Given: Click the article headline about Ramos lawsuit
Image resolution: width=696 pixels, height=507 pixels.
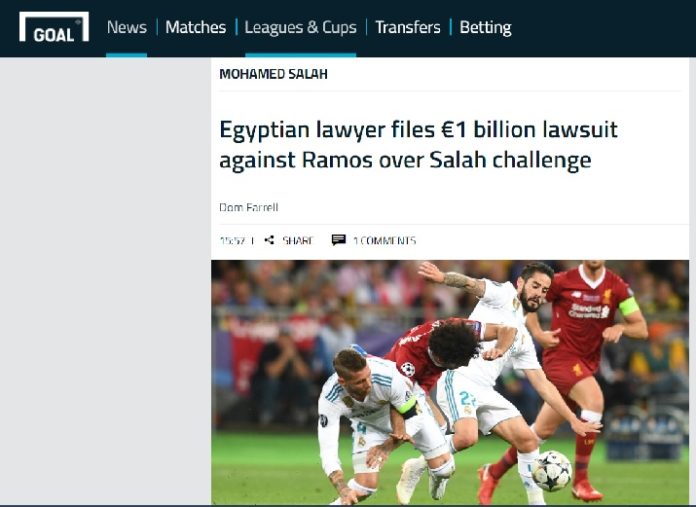Looking at the screenshot, I should click(x=418, y=144).
